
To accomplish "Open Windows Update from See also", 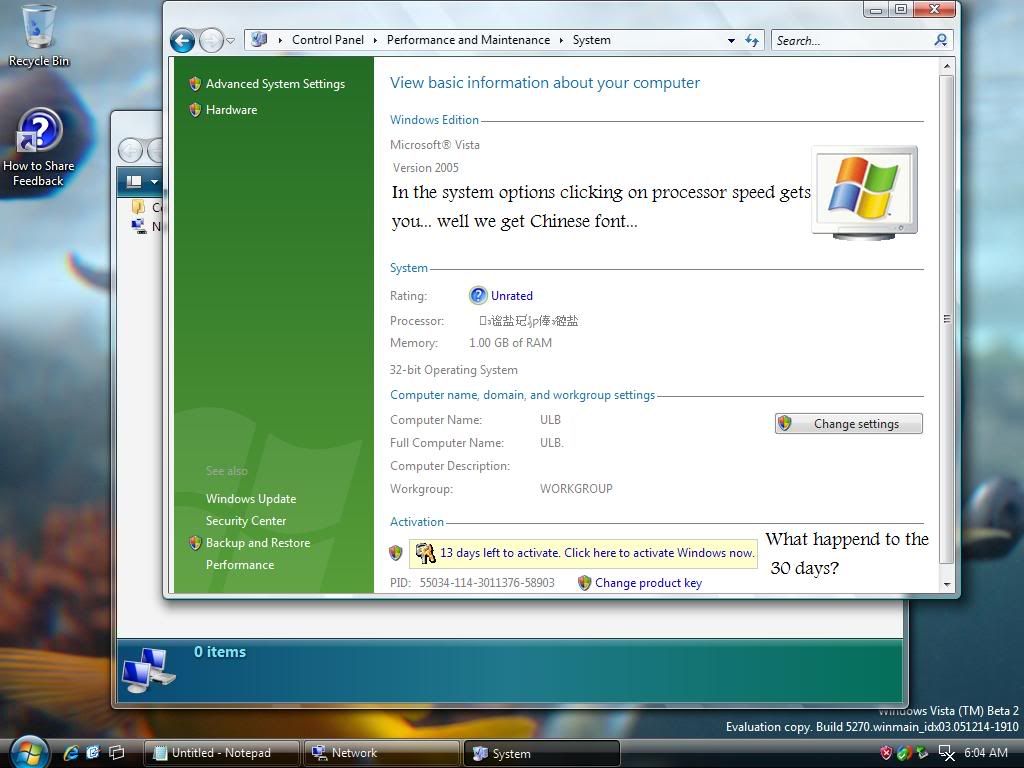I will tap(251, 499).
